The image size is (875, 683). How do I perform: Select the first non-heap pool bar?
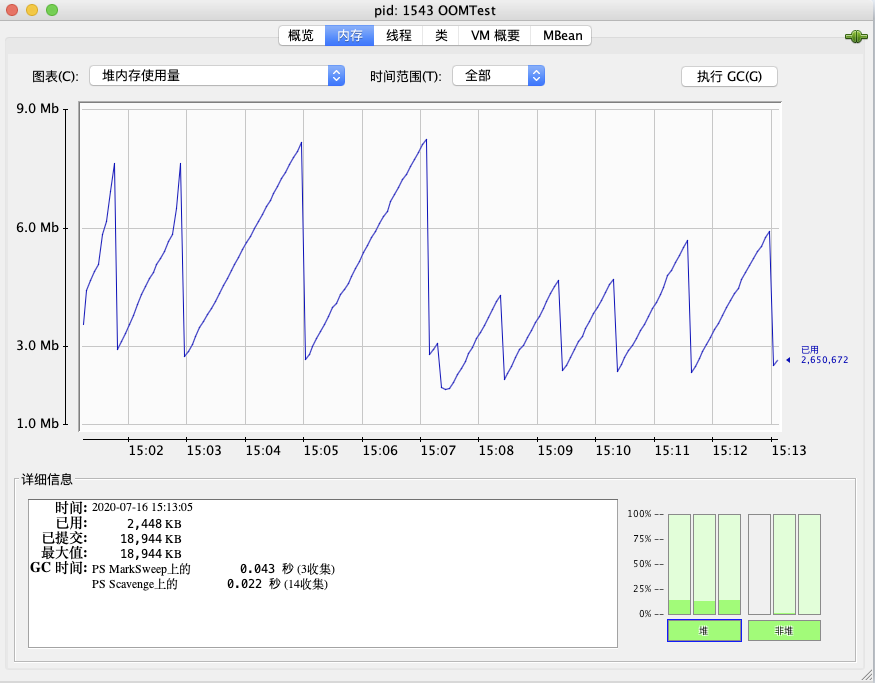click(x=759, y=564)
